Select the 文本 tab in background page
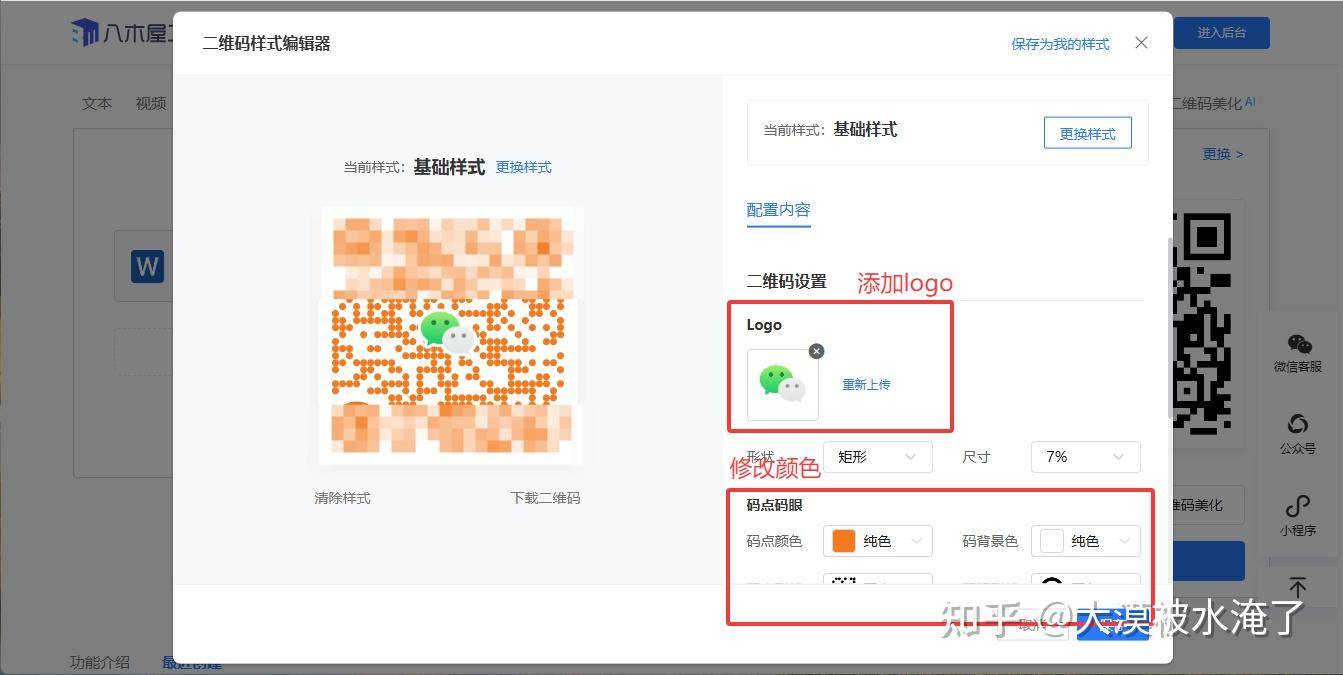 97,103
